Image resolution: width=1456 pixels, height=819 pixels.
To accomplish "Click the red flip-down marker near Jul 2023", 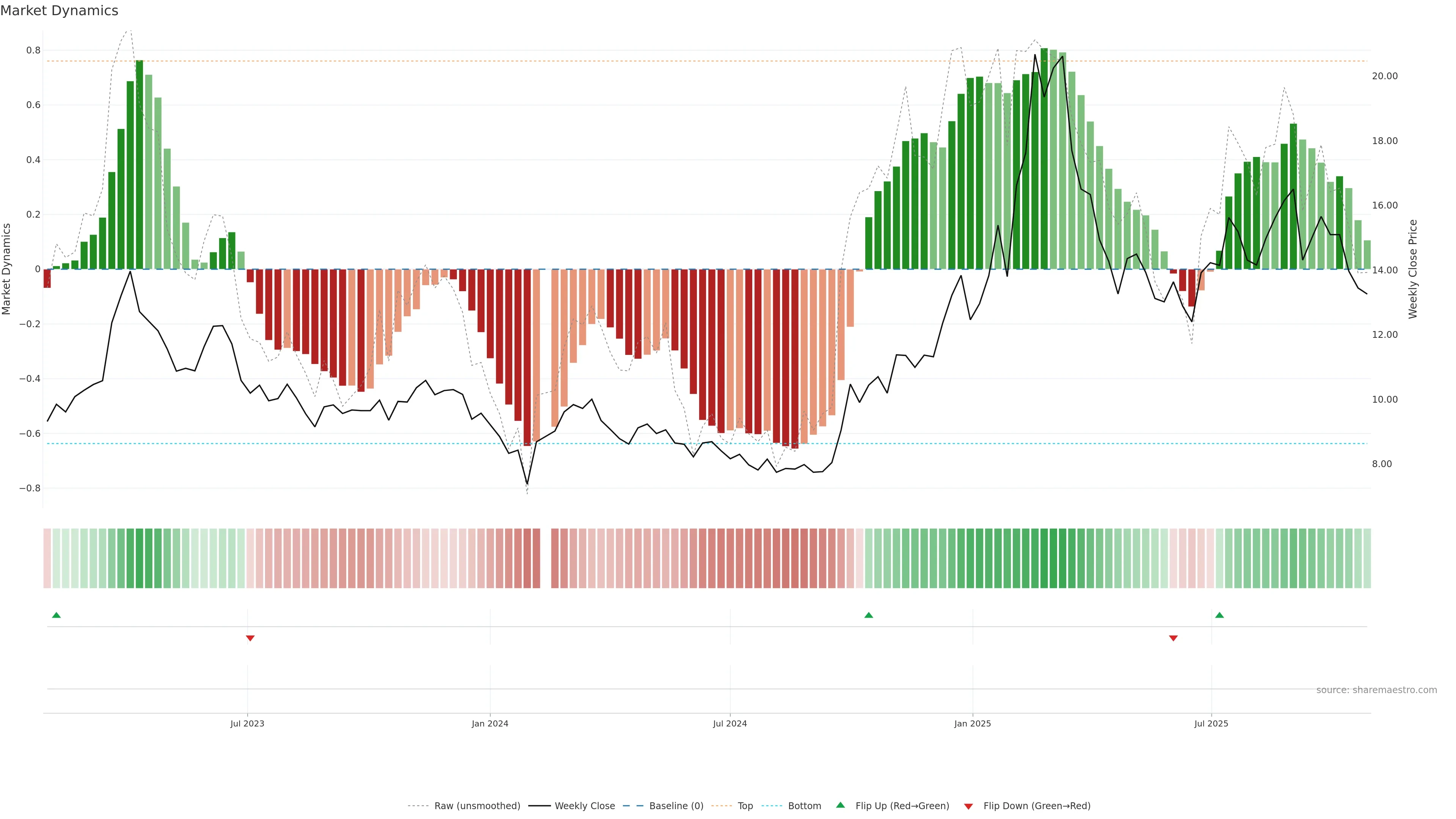I will [250, 638].
